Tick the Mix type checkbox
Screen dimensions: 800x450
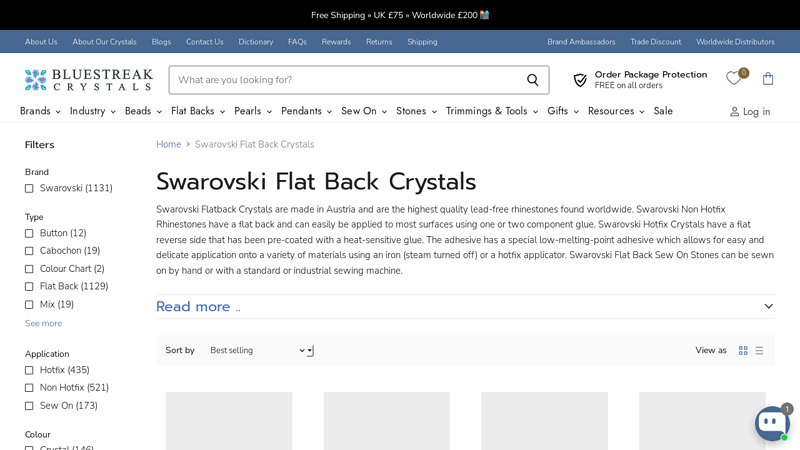coord(29,305)
